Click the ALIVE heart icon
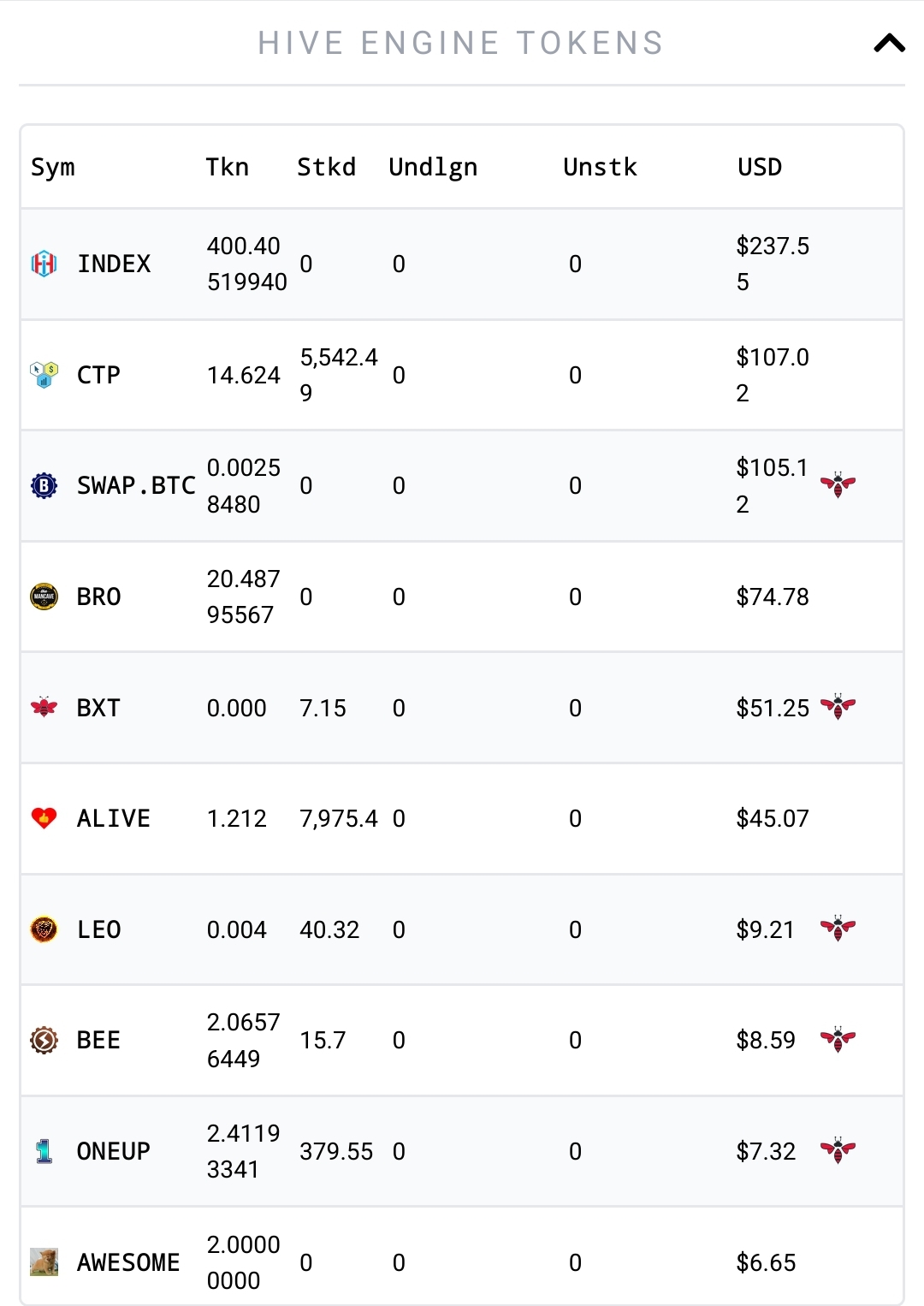924x1306 pixels. point(44,818)
